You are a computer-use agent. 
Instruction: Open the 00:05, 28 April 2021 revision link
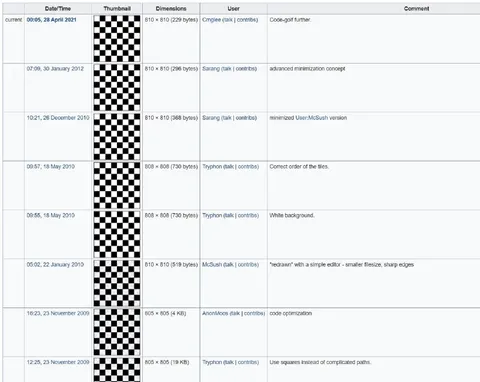pyautogui.click(x=51, y=20)
